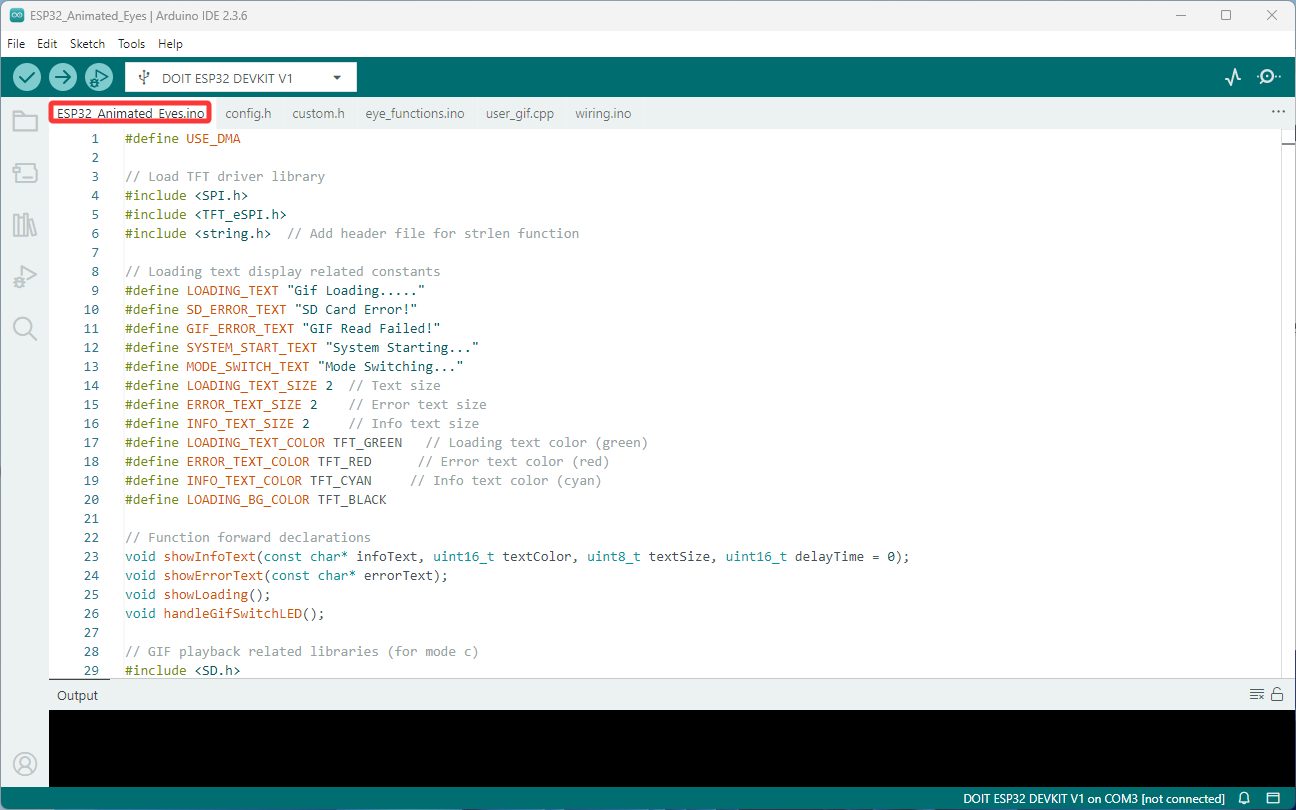
Task: Clear the Output panel with lines icon
Action: [1257, 695]
